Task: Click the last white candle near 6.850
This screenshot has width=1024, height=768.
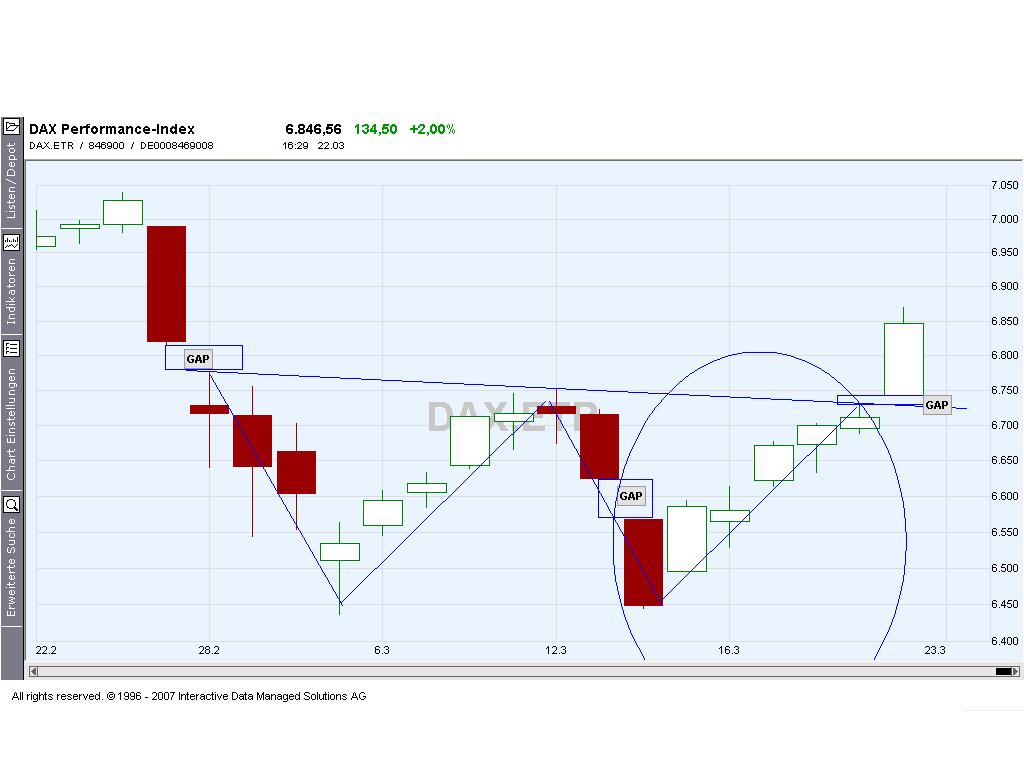Action: 904,359
